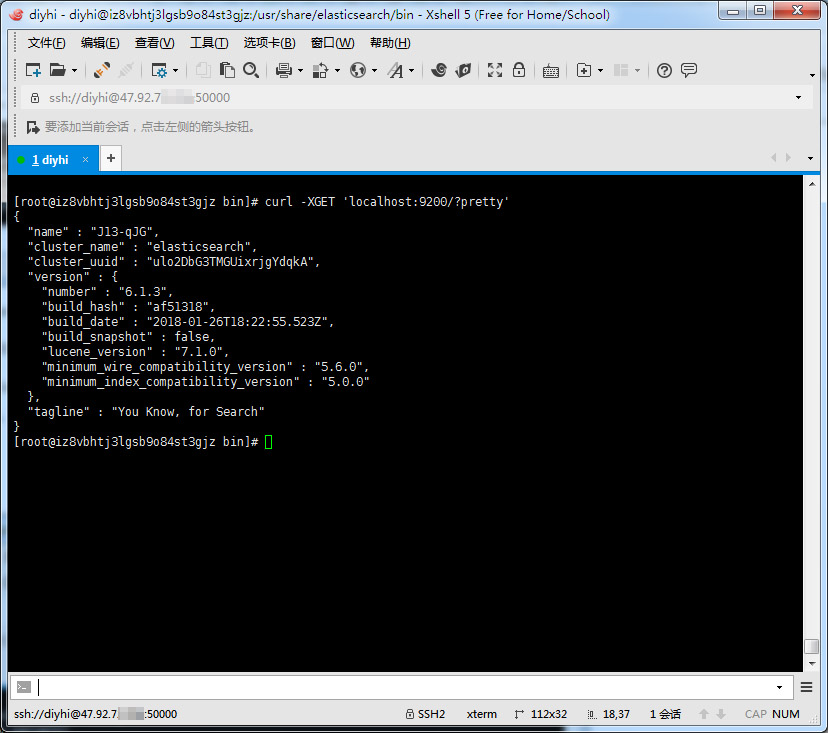This screenshot has width=828, height=733.
Task: Click the New Session toolbar icon
Action: [33, 70]
